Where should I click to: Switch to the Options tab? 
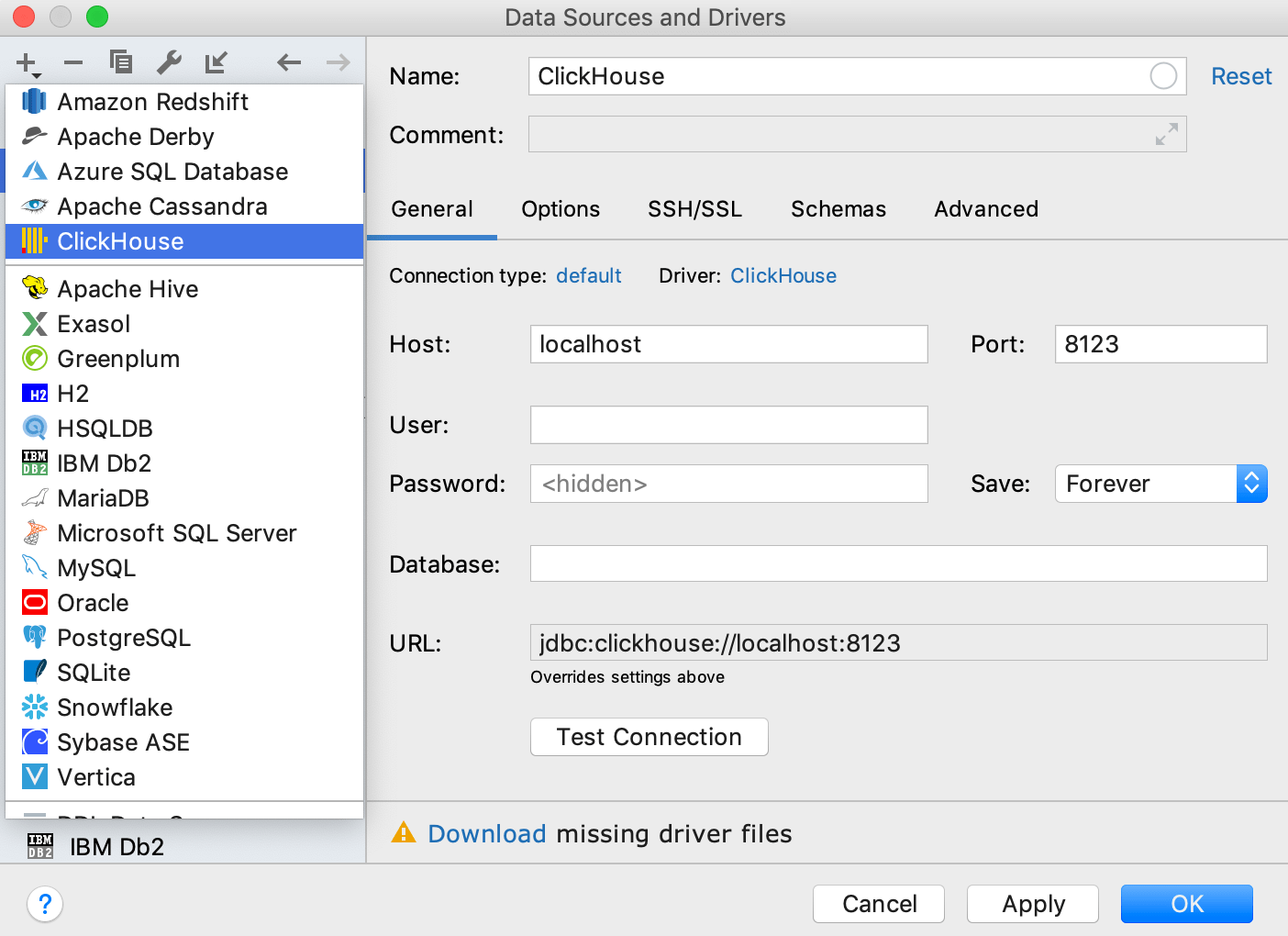point(561,209)
